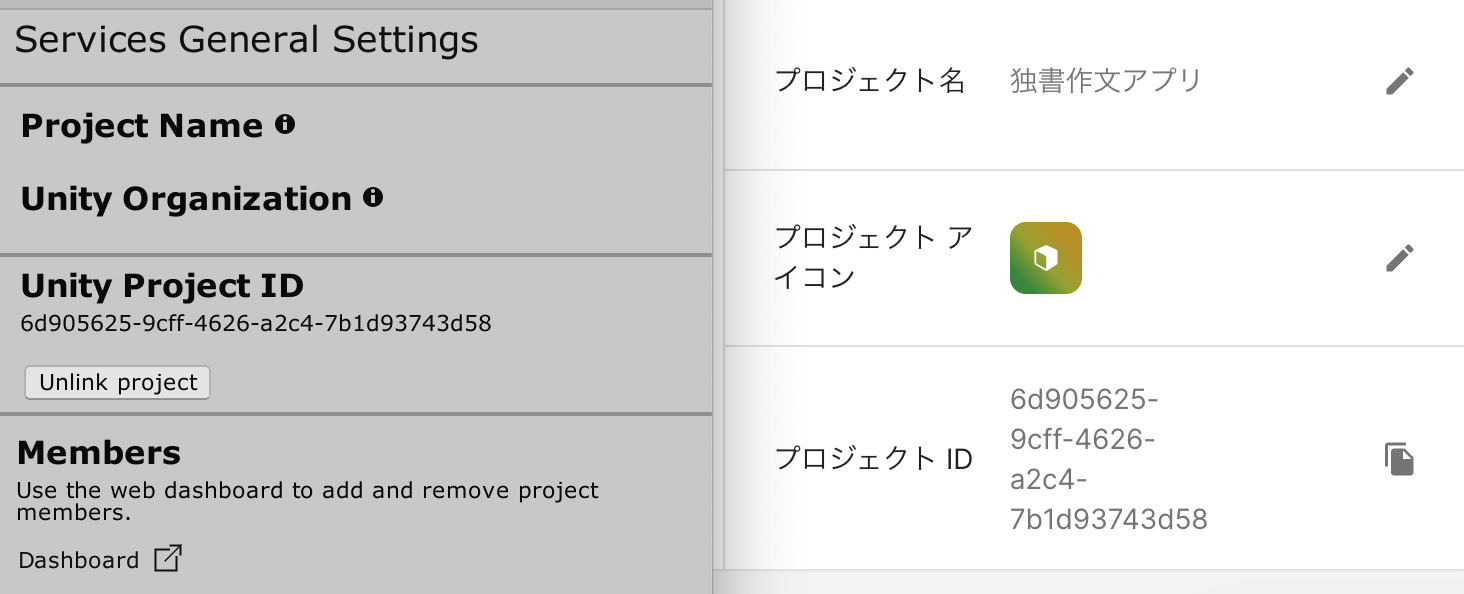
Task: Open the external link icon next to Dashboard
Action: coord(168,558)
